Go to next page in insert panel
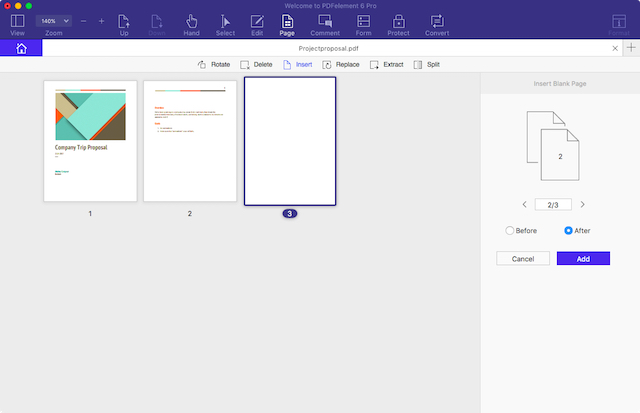The height and width of the screenshot is (413, 640). tap(582, 204)
